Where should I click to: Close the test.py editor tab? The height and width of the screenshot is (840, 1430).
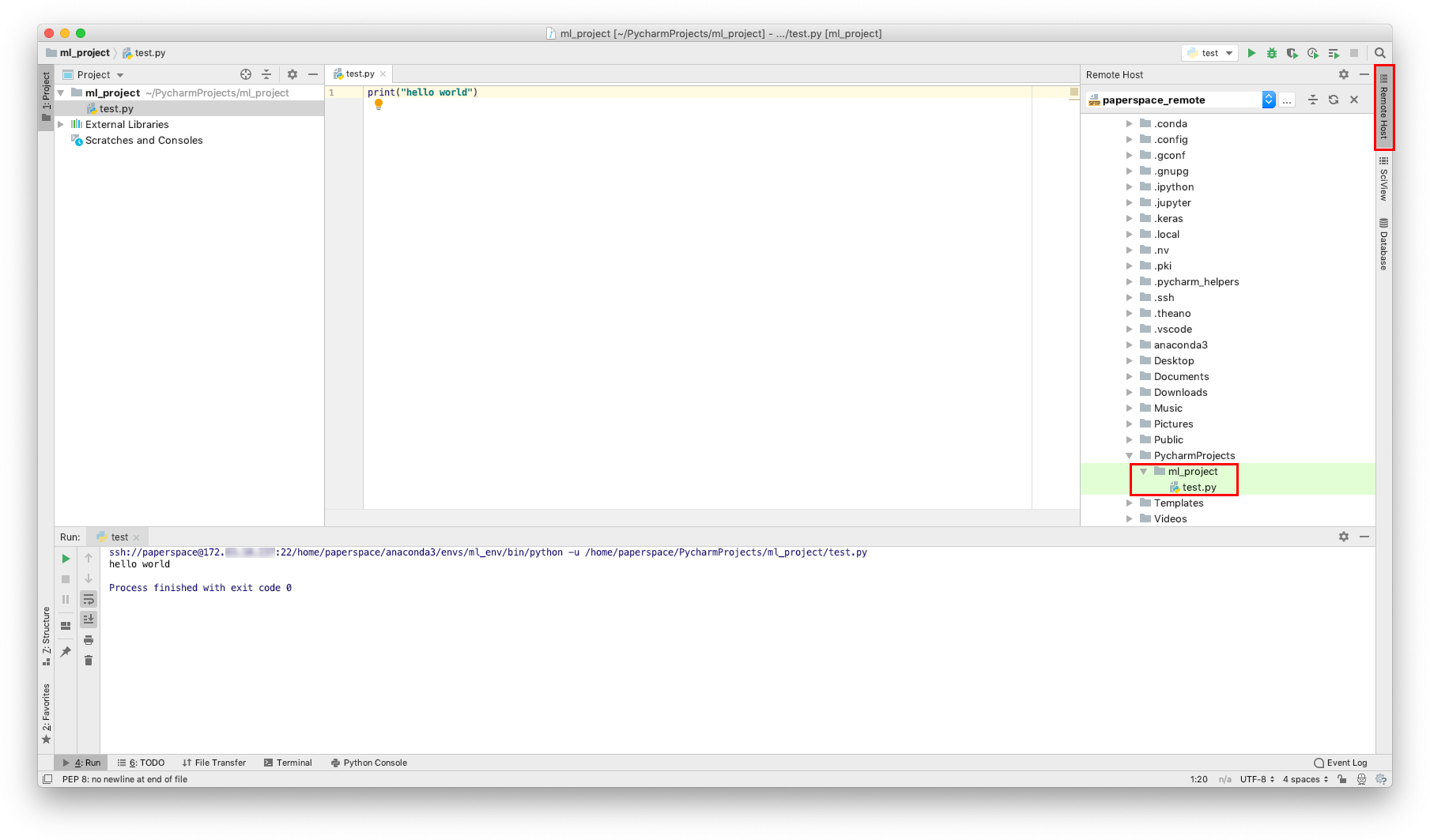click(383, 73)
